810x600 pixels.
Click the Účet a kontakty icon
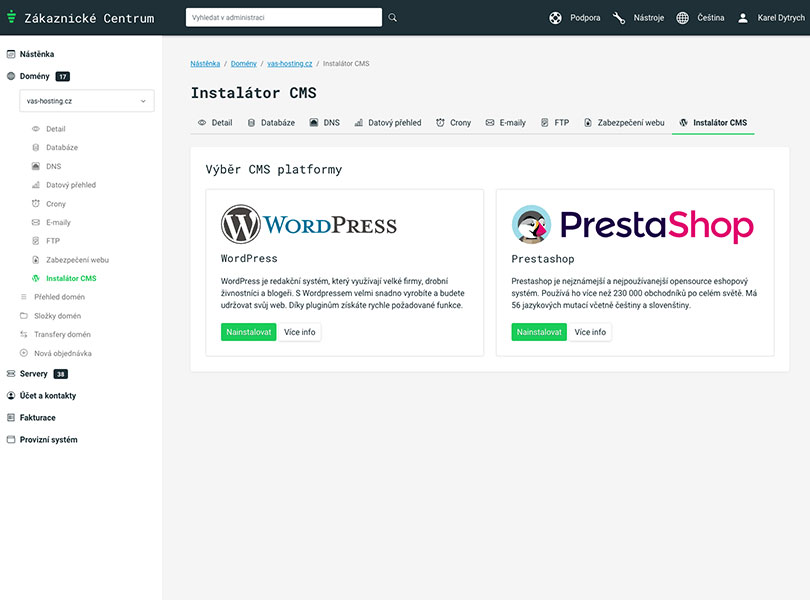(x=11, y=395)
